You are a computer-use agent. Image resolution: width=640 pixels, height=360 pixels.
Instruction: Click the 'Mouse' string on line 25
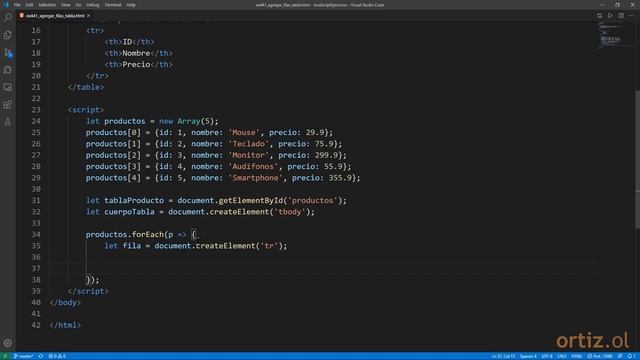[x=244, y=133]
